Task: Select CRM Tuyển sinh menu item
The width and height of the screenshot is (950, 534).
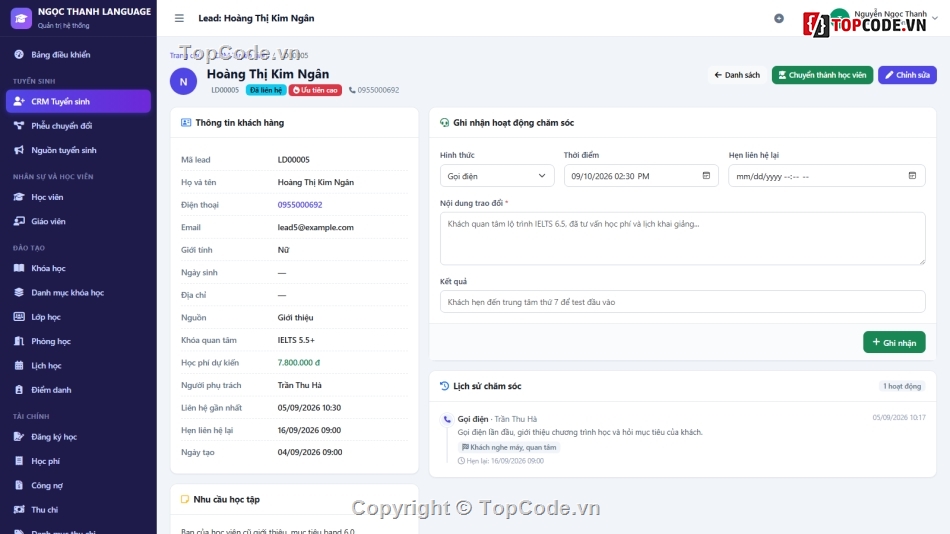Action: (78, 101)
